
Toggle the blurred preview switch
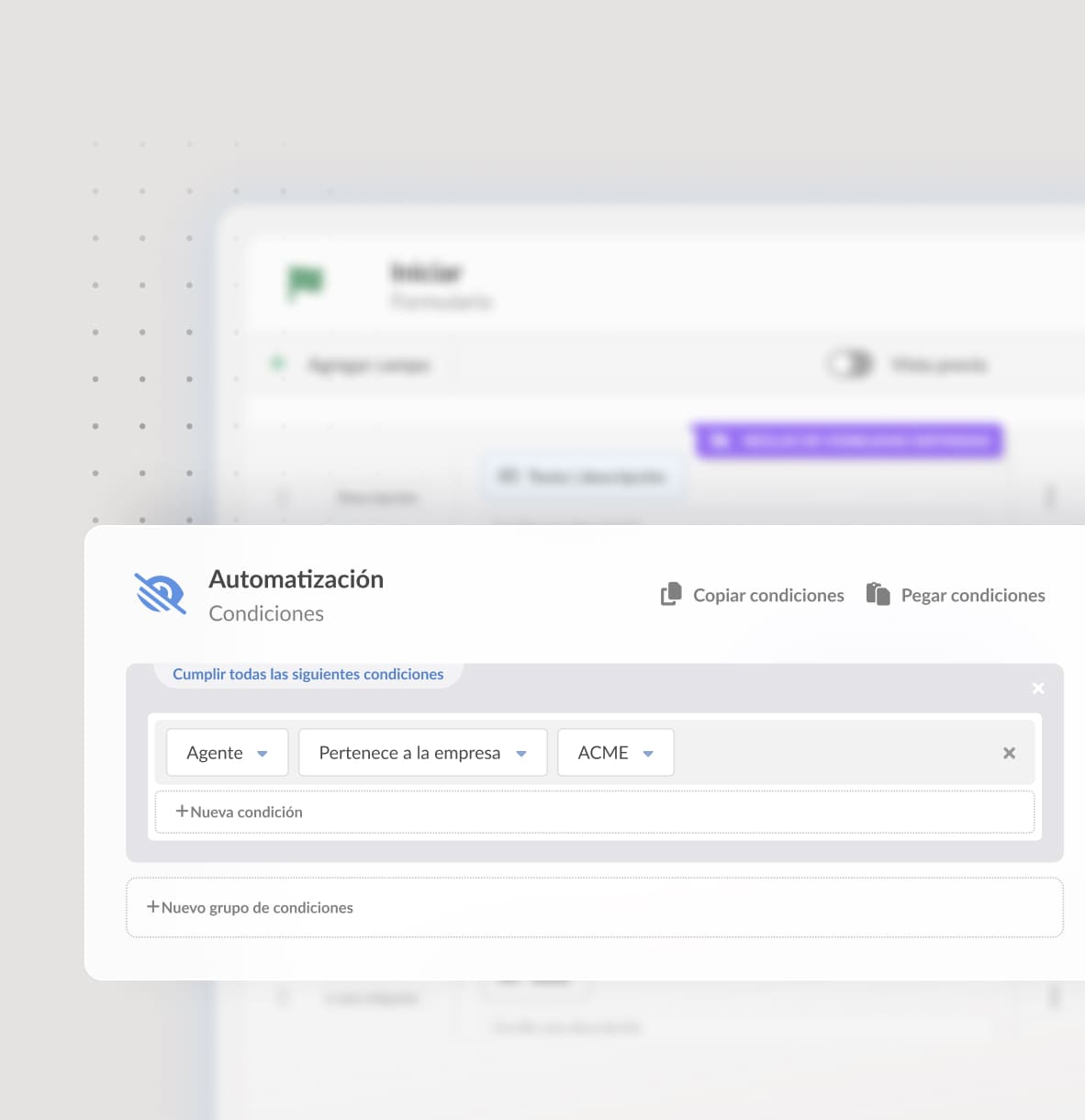pos(850,364)
